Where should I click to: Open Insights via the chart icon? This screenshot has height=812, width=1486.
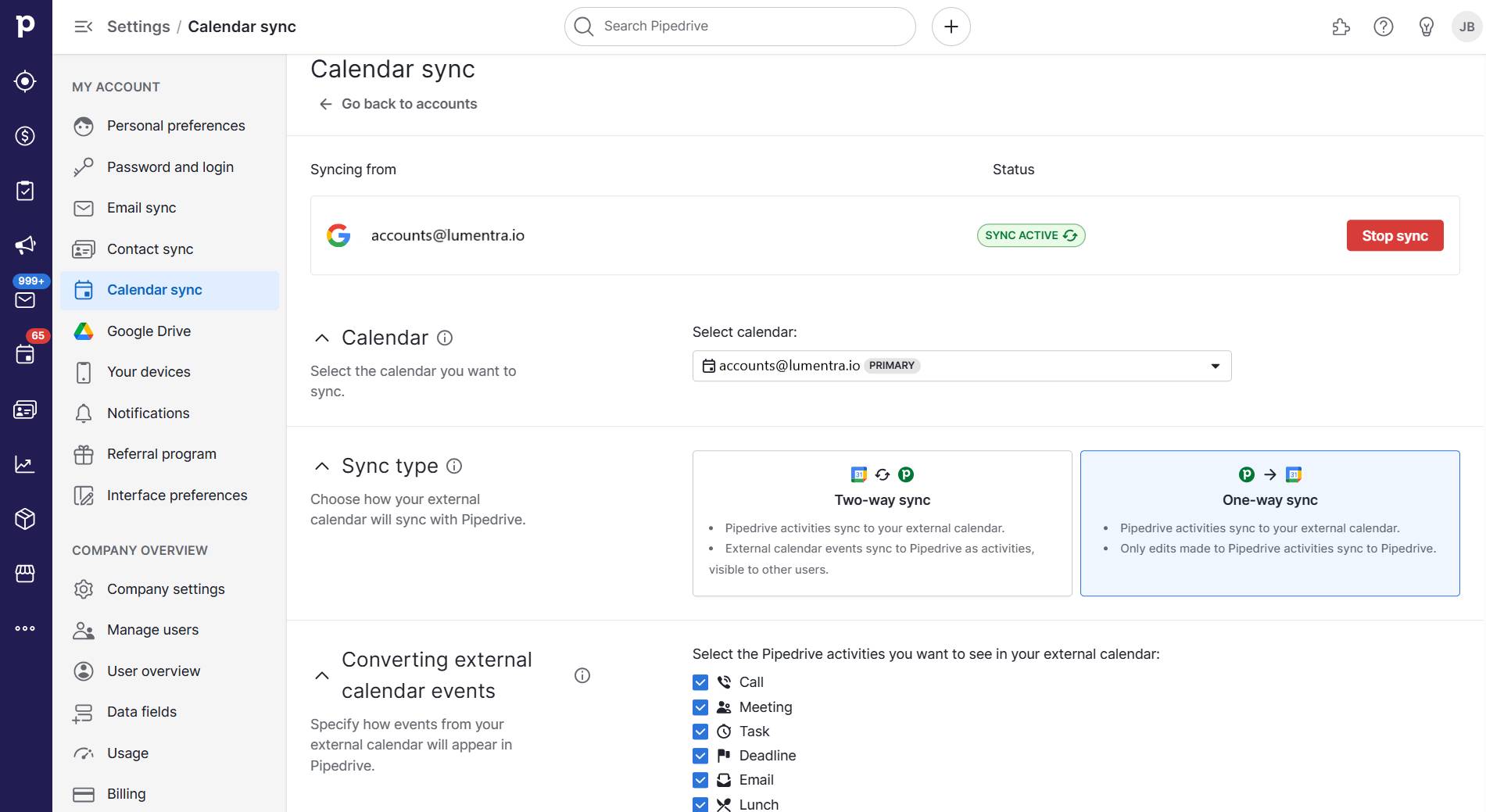coord(25,463)
